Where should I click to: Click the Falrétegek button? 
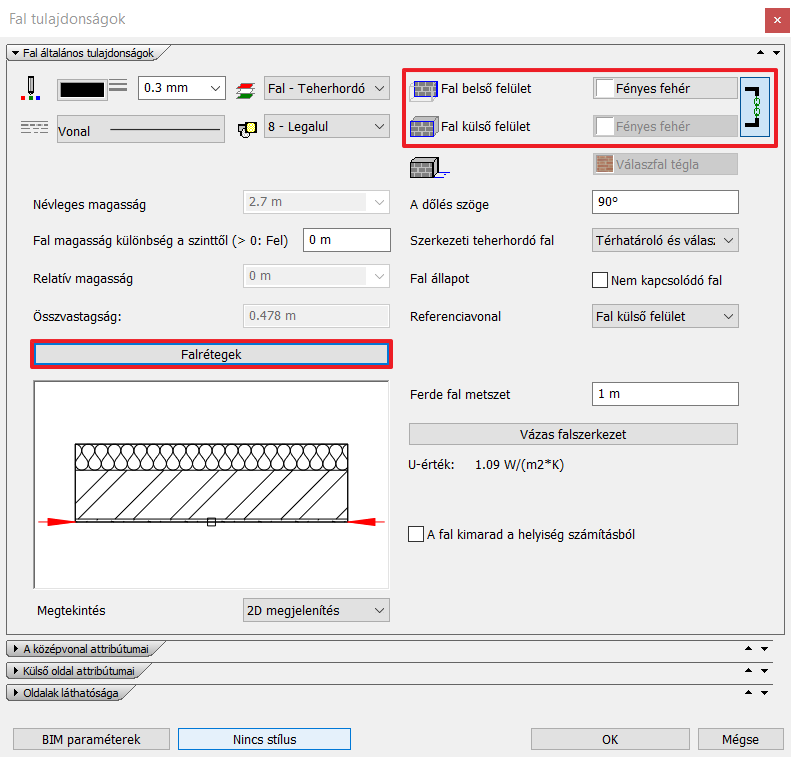click(x=211, y=355)
